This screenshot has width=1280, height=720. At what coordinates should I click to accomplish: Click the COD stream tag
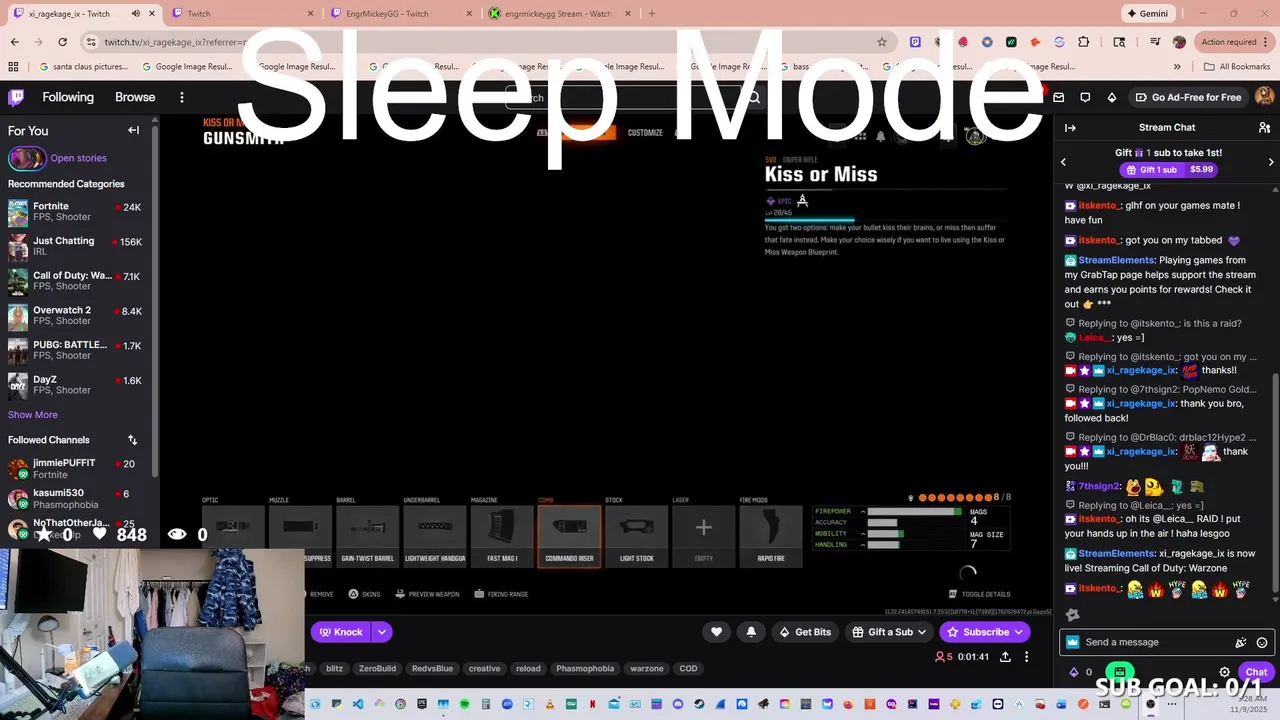click(x=688, y=669)
